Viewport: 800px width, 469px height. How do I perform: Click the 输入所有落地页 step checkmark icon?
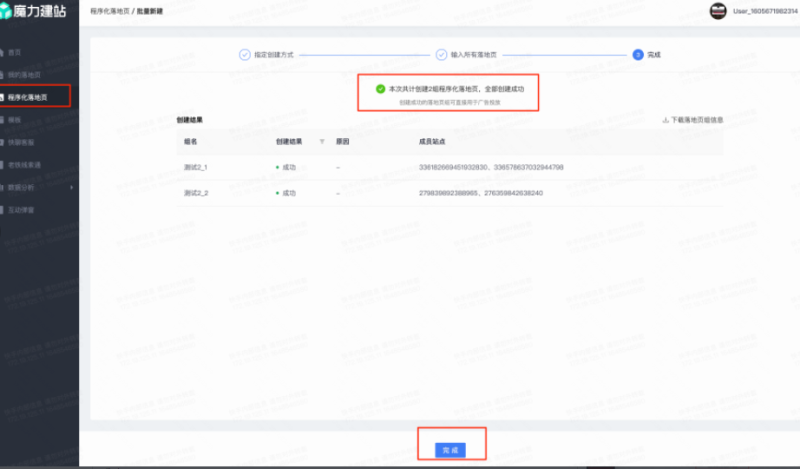441,55
